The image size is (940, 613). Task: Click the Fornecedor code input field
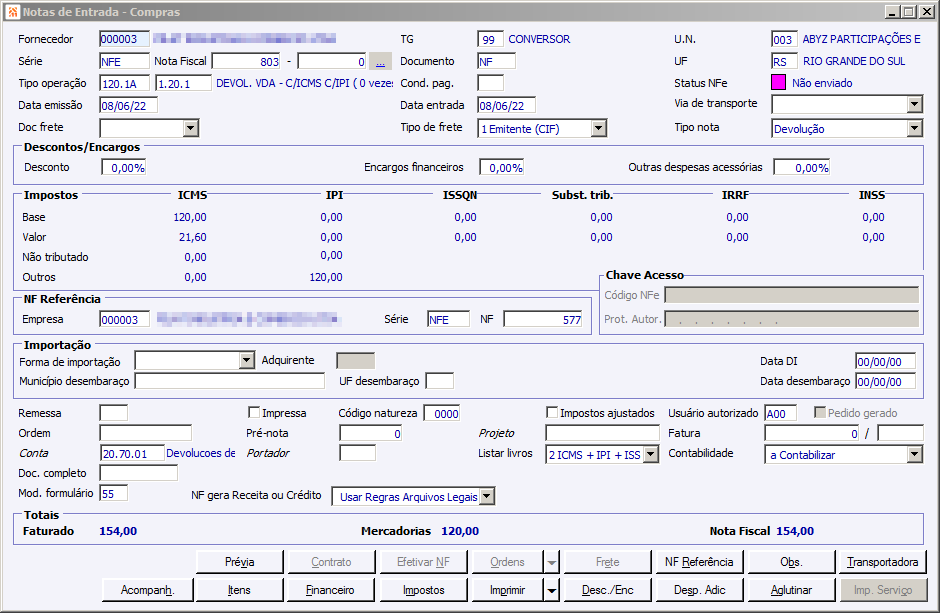124,39
